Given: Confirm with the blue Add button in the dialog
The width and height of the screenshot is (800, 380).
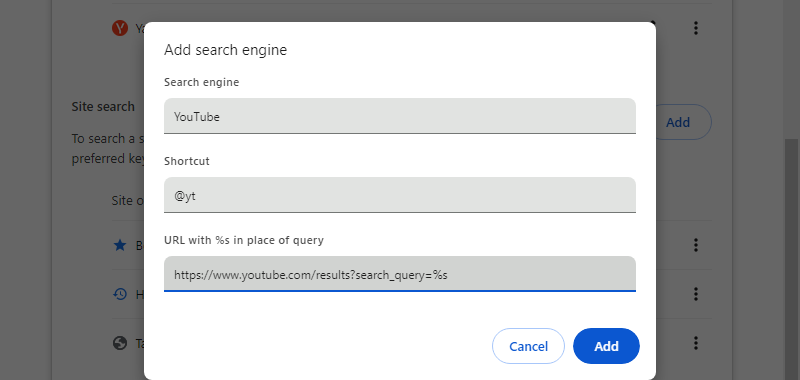Looking at the screenshot, I should [606, 346].
